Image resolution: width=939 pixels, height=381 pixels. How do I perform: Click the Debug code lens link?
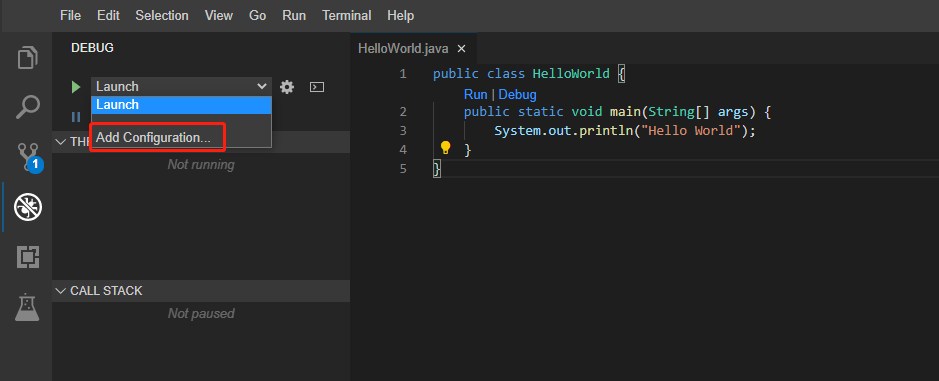[517, 95]
